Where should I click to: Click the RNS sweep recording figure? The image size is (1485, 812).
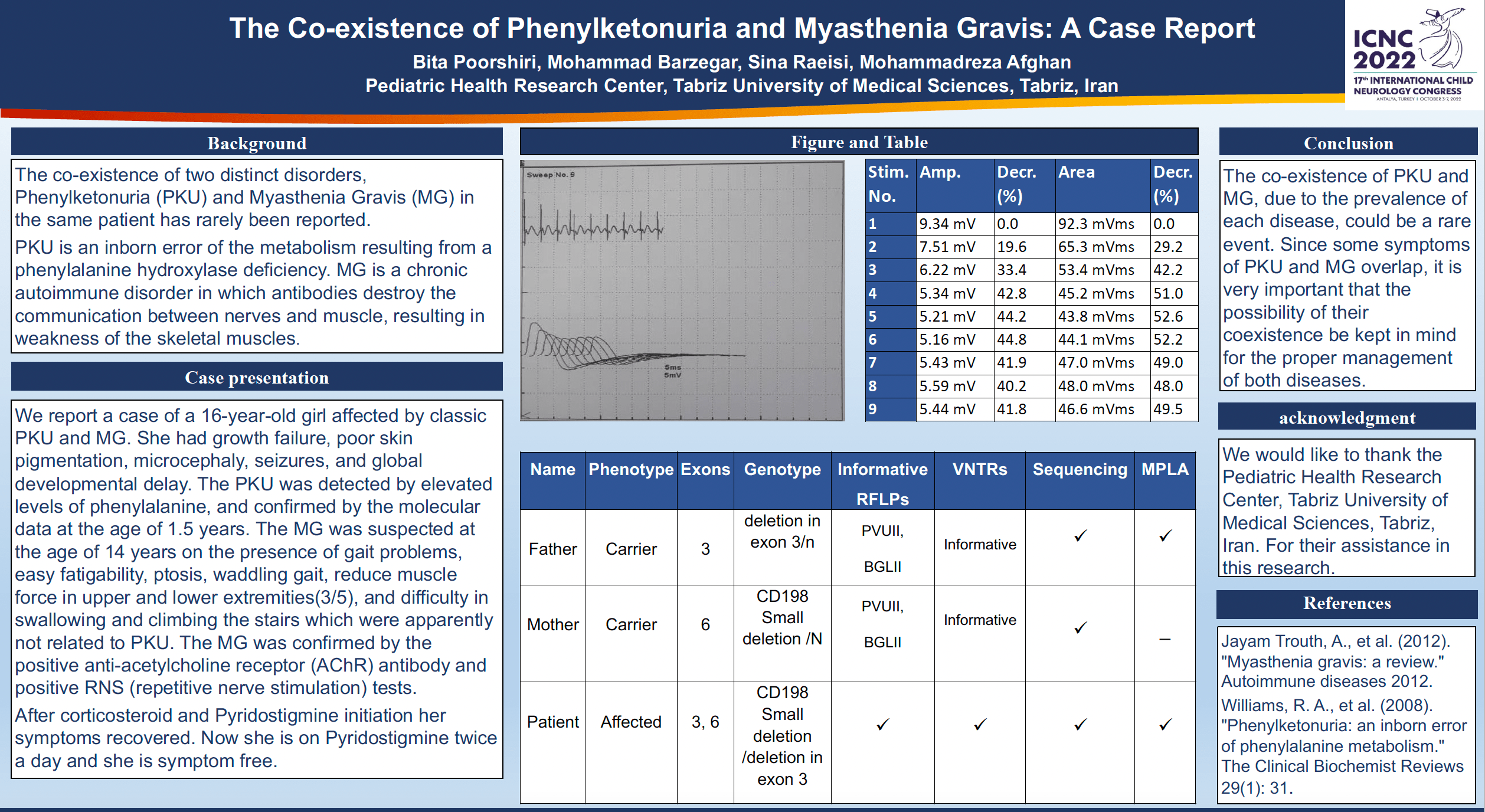tap(682, 290)
